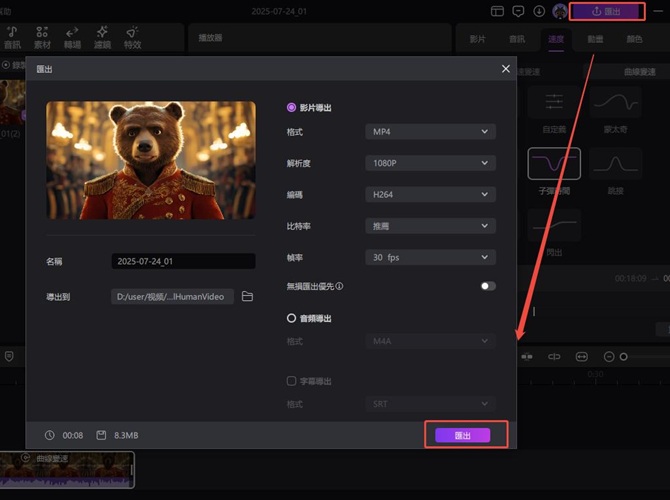Click the 播放器 player panel title
The image size is (670, 500).
210,38
